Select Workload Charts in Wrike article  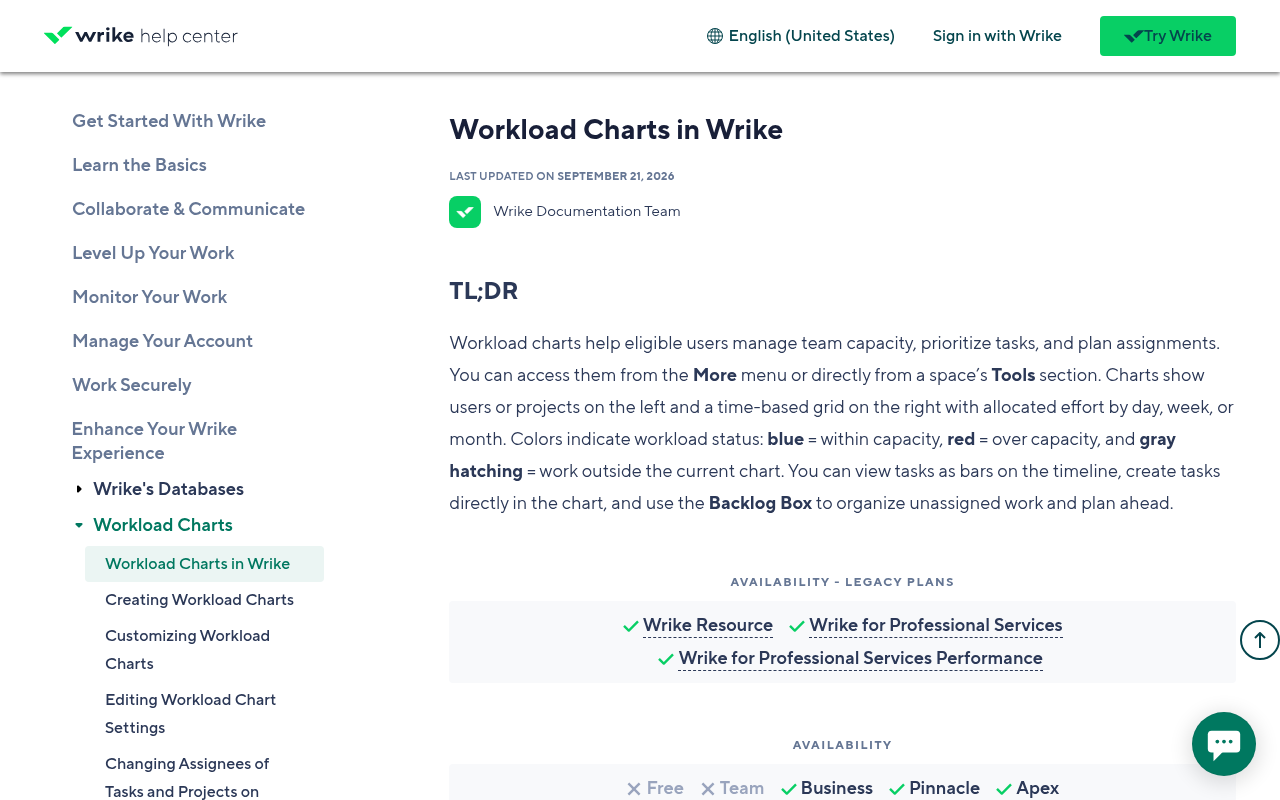(x=204, y=564)
